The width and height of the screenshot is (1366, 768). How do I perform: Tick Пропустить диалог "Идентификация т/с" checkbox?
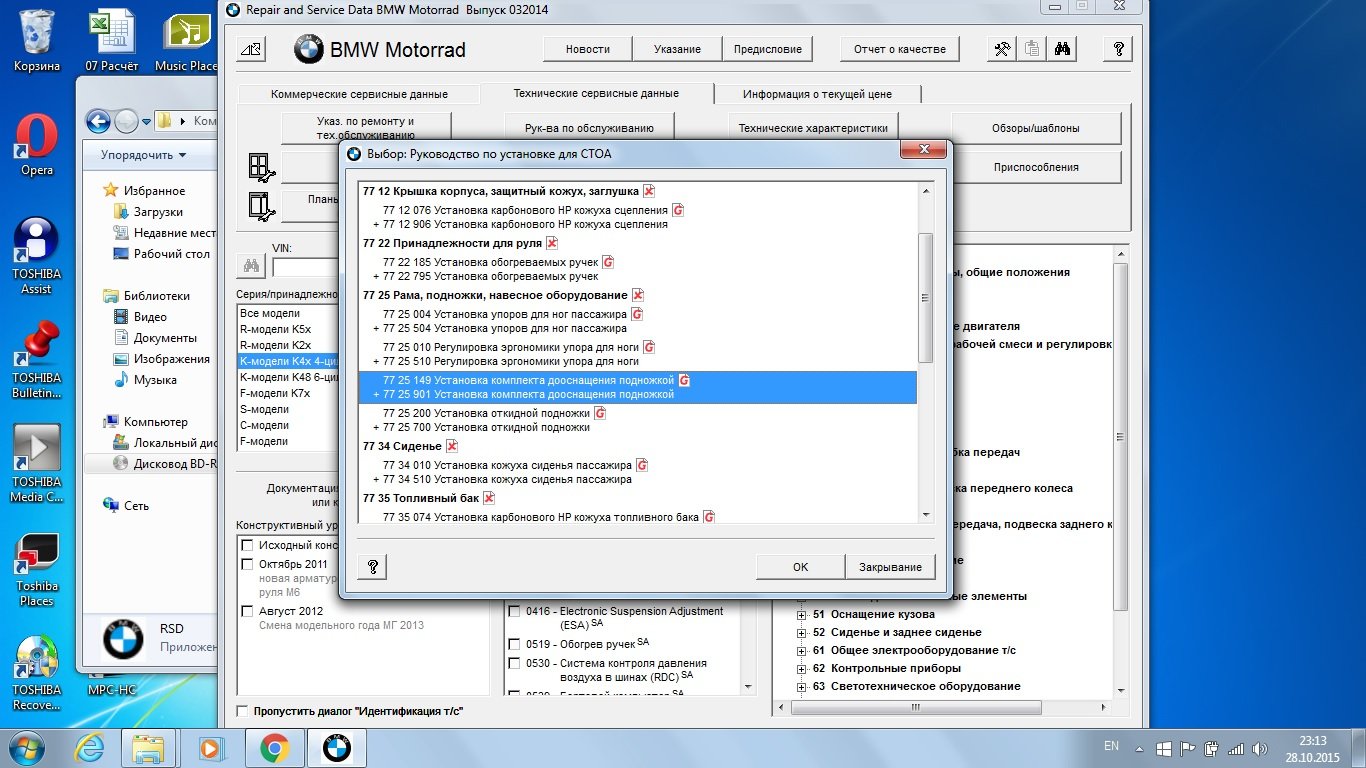[242, 711]
